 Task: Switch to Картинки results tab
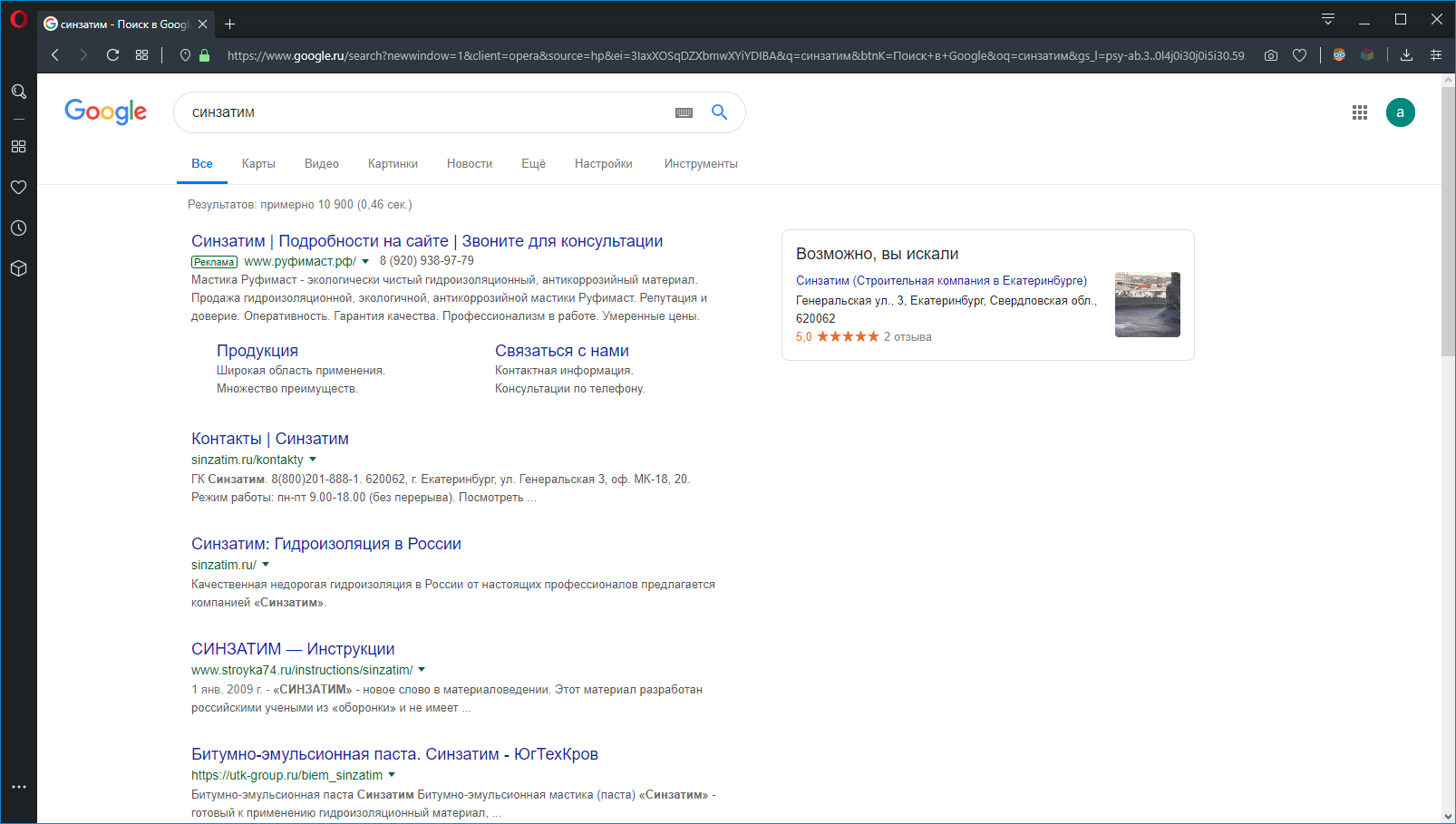pos(393,164)
